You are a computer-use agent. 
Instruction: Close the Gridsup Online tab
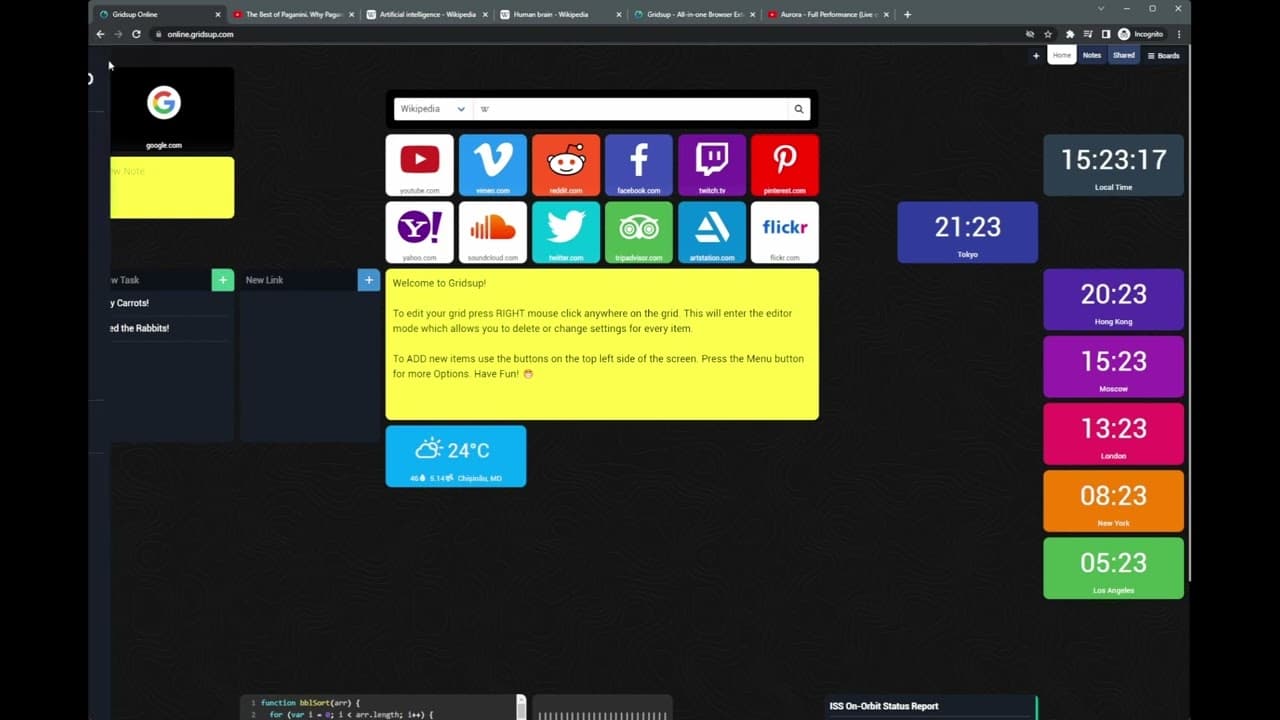click(x=218, y=15)
